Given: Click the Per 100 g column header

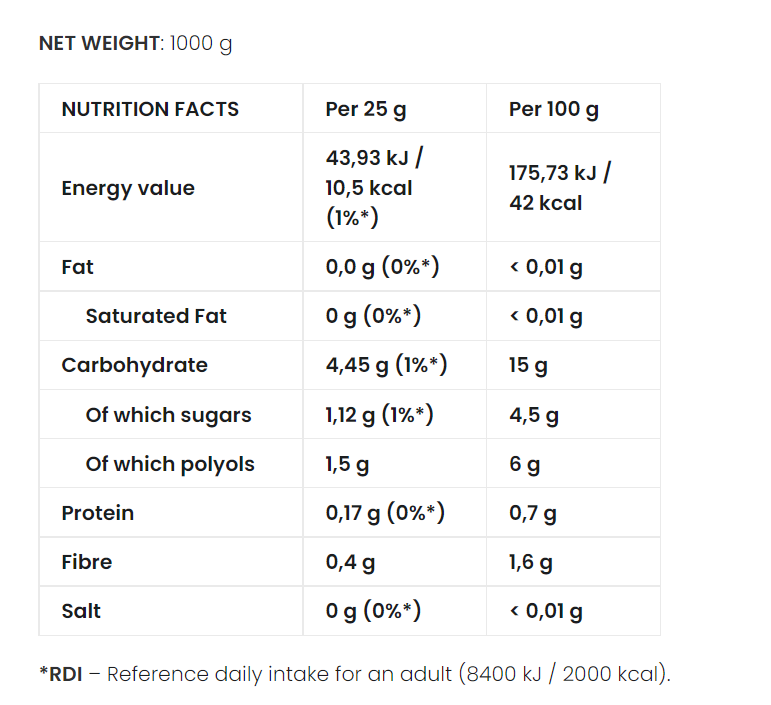Looking at the screenshot, I should pyautogui.click(x=554, y=109).
